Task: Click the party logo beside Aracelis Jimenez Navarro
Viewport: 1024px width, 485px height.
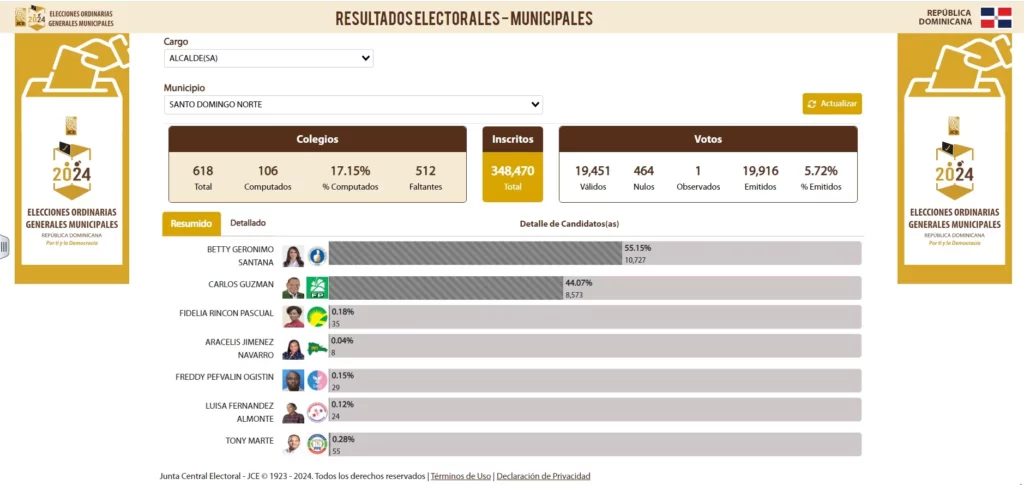Action: 317,349
